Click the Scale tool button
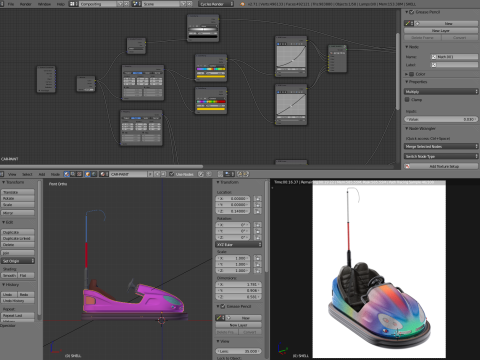This screenshot has height=360, width=480. pyautogui.click(x=18, y=205)
